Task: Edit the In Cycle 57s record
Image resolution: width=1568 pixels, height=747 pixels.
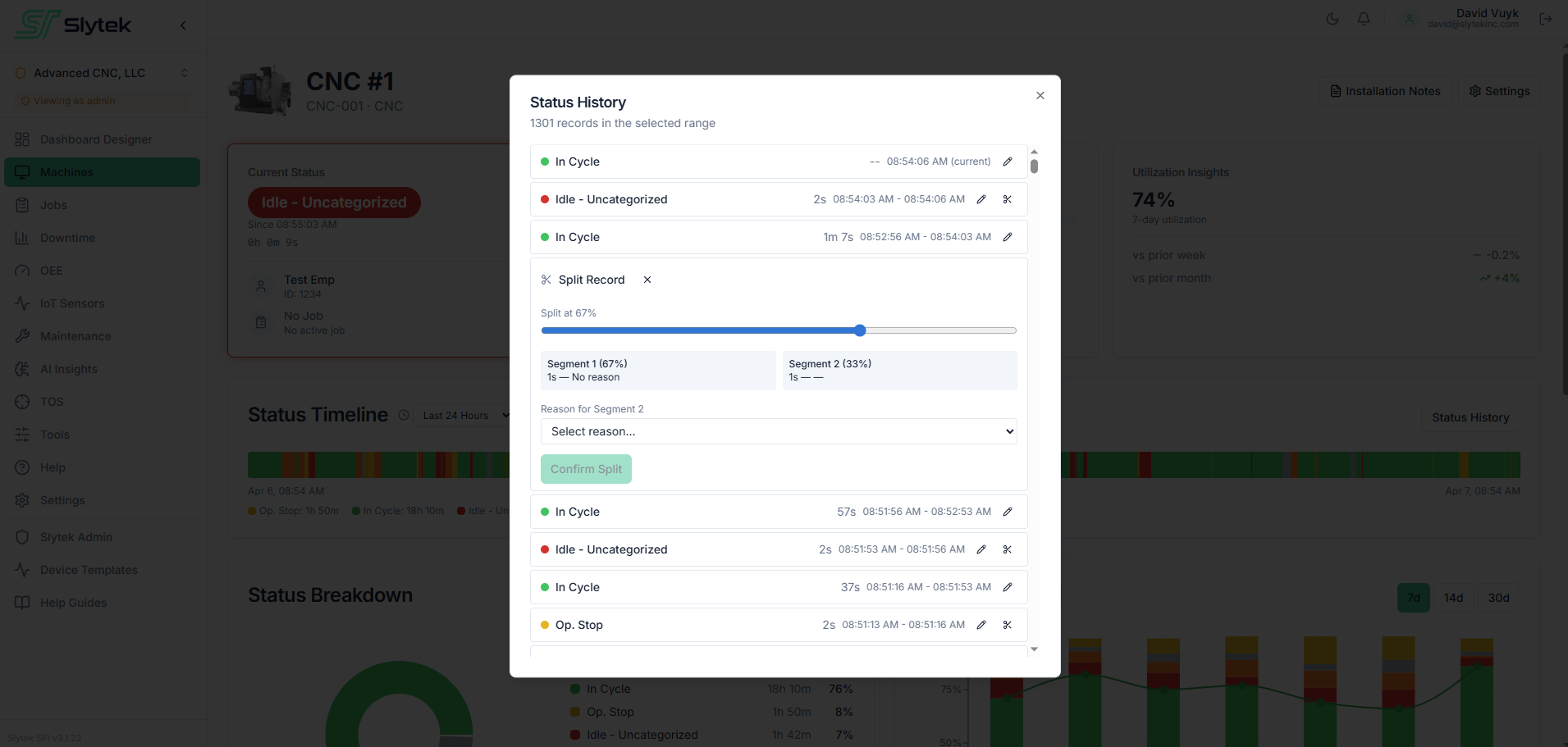Action: tap(1008, 512)
